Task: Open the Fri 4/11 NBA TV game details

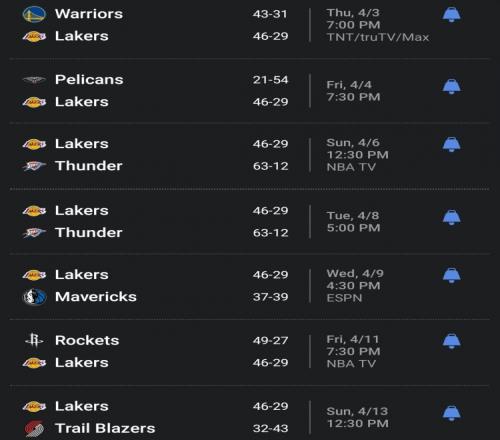Action: coord(353,352)
